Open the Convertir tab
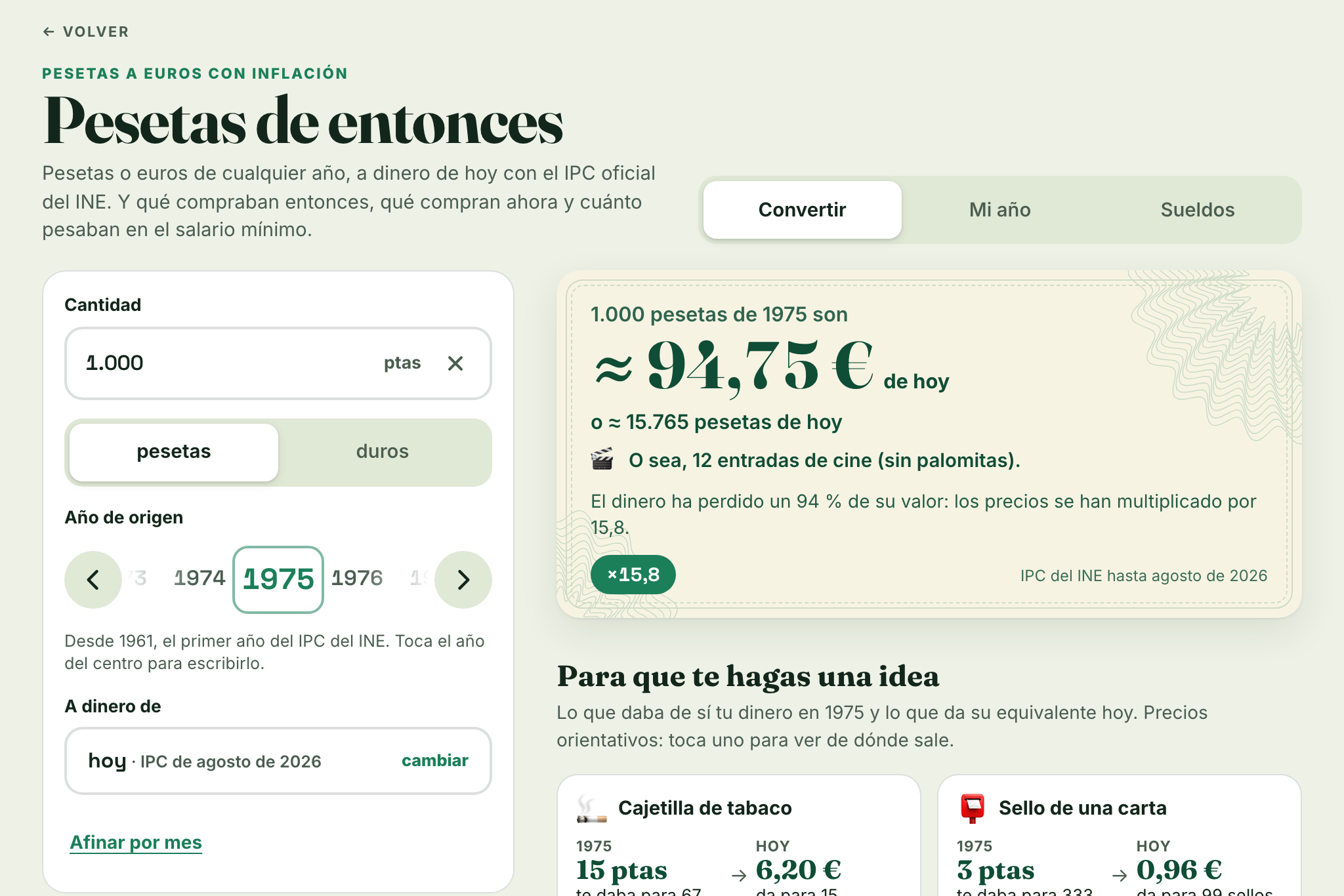1344x896 pixels. pos(802,210)
